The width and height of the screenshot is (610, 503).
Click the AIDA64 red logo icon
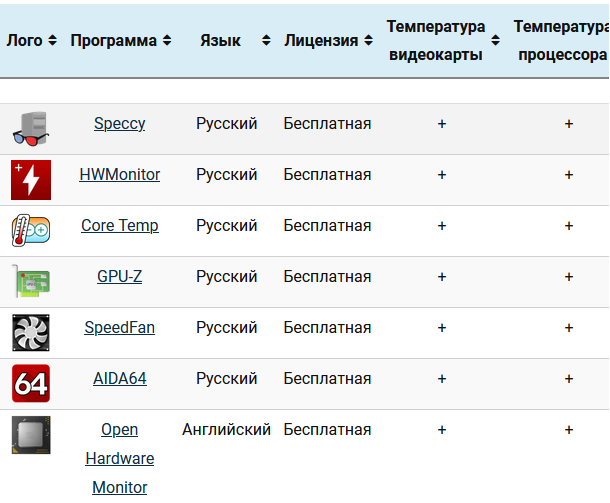(x=30, y=384)
